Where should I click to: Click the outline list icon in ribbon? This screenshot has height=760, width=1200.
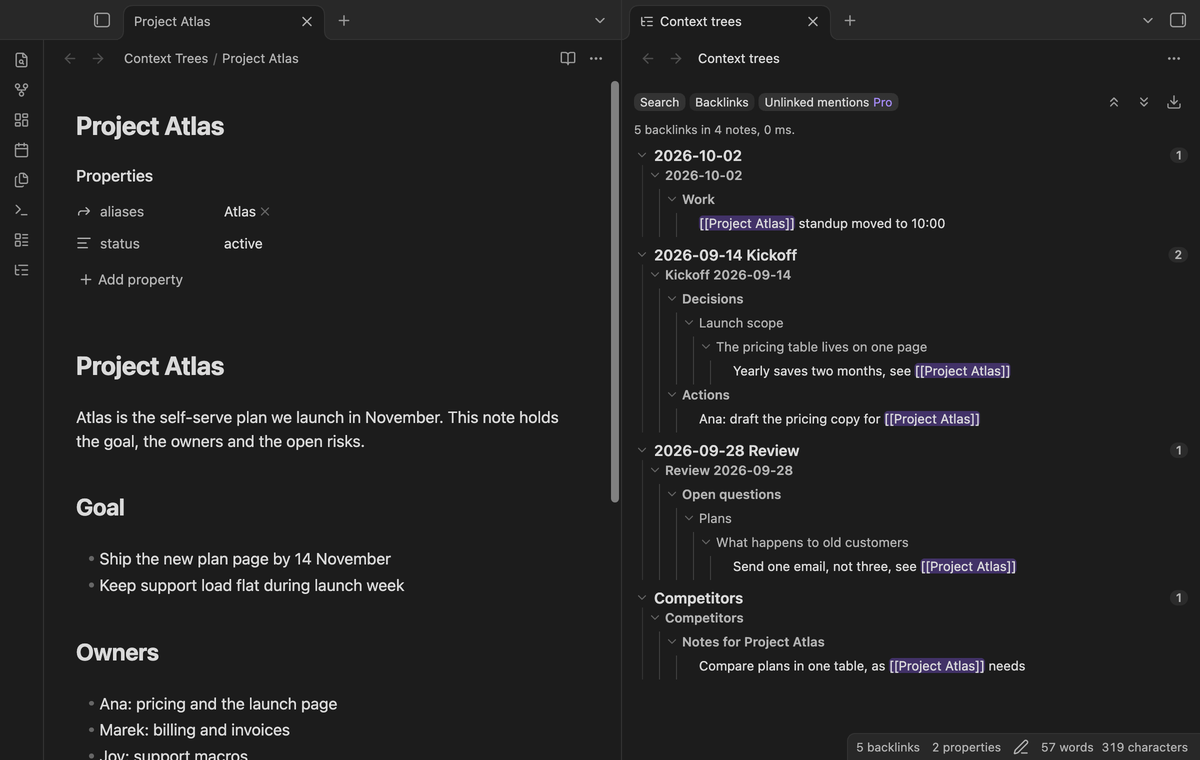point(21,240)
